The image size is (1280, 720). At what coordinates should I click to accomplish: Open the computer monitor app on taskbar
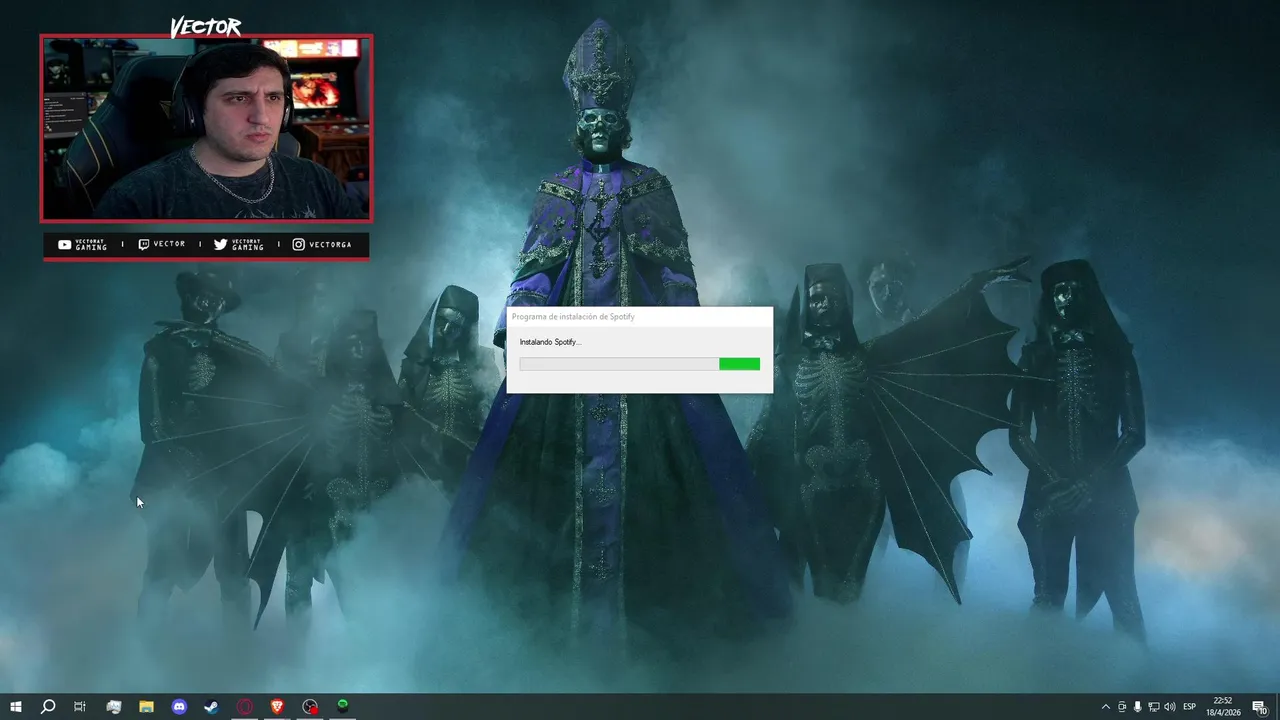click(x=113, y=706)
